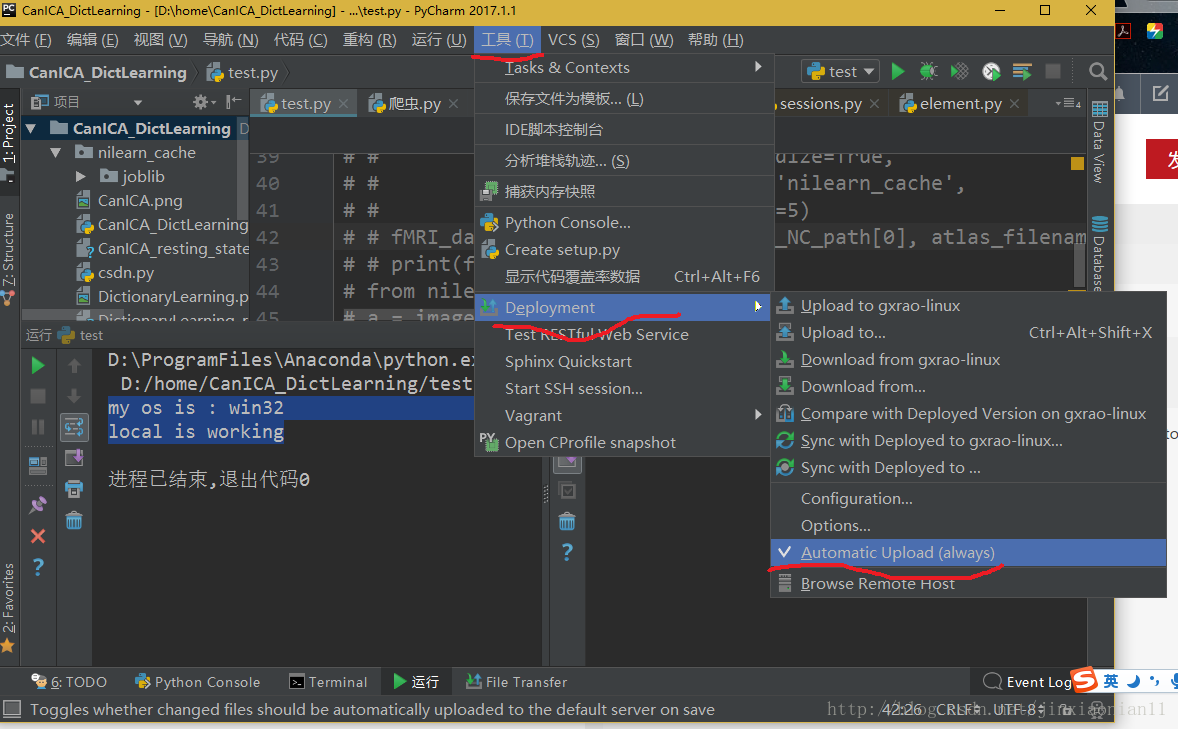Clear all output with trash icon

(x=74, y=520)
